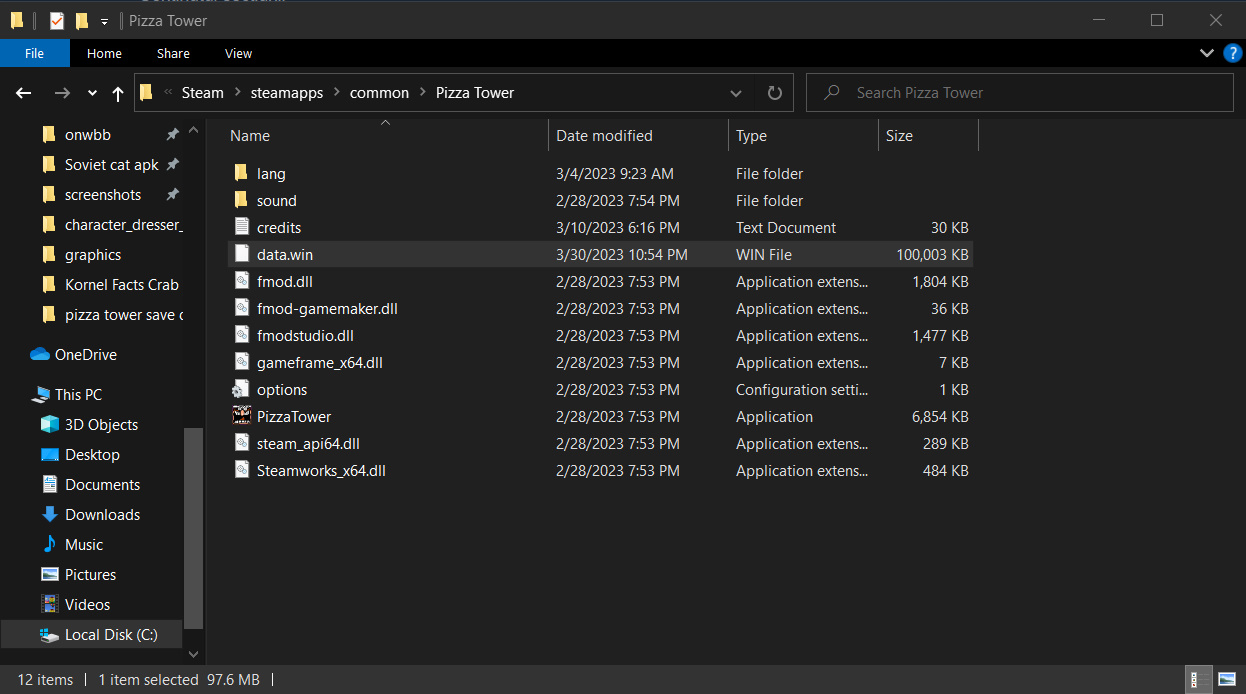Viewport: 1246px width, 694px height.
Task: Click the Refresh icon in address bar
Action: click(774, 93)
